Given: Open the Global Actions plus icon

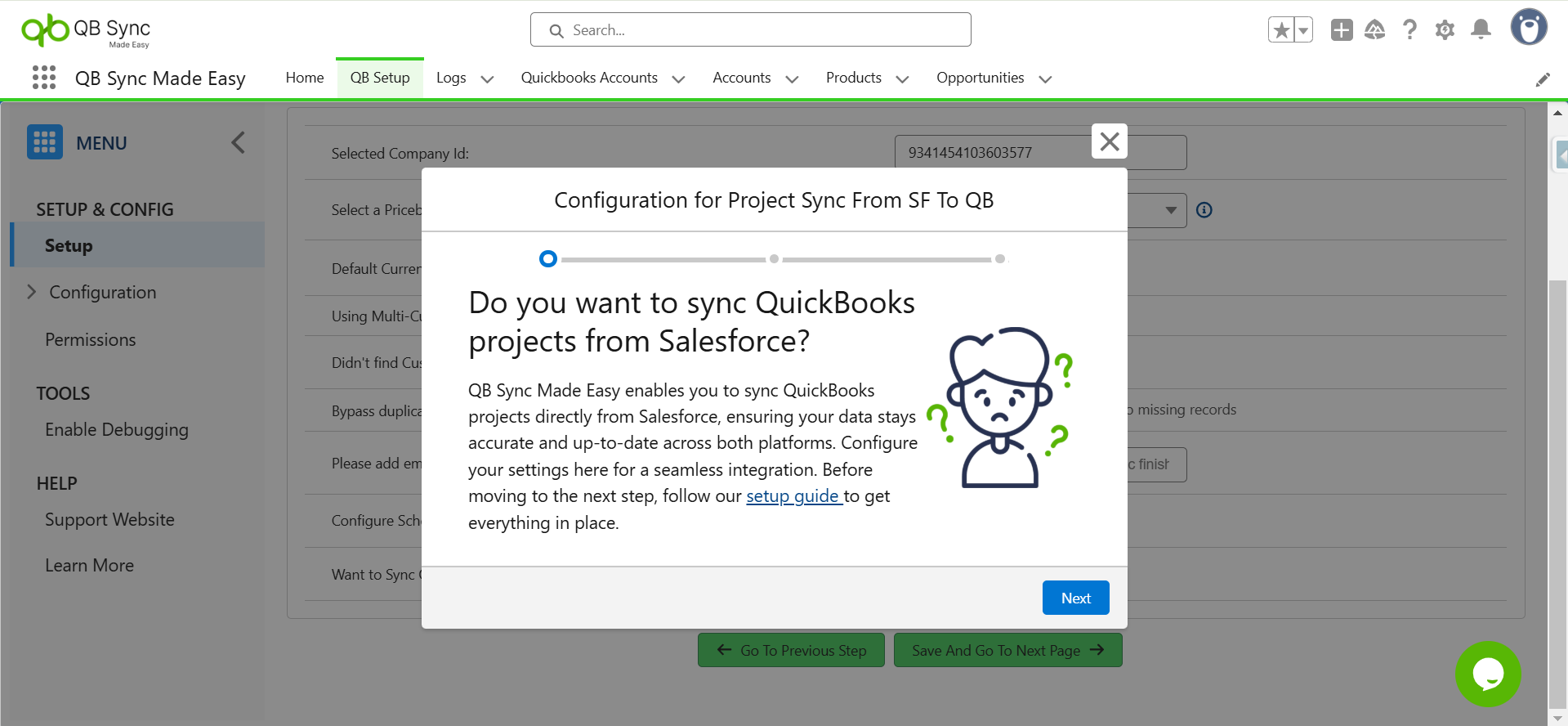Looking at the screenshot, I should pyautogui.click(x=1341, y=30).
